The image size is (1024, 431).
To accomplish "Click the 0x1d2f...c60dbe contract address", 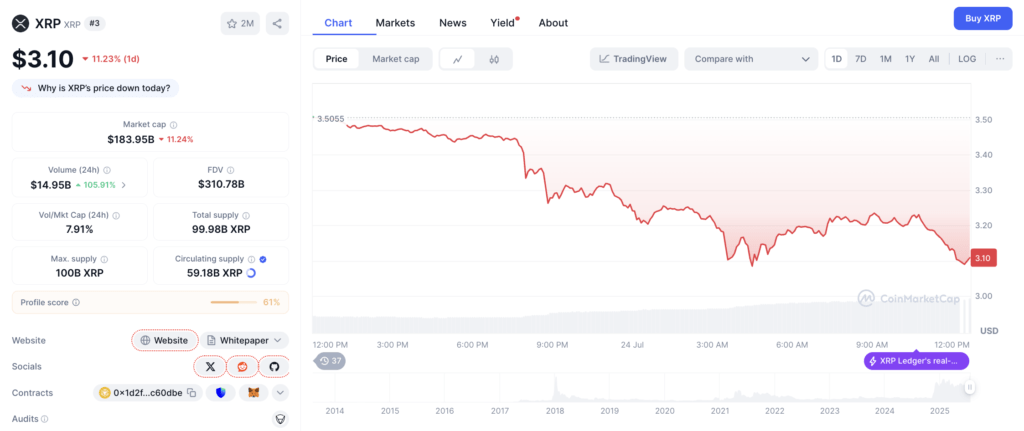I will [148, 393].
